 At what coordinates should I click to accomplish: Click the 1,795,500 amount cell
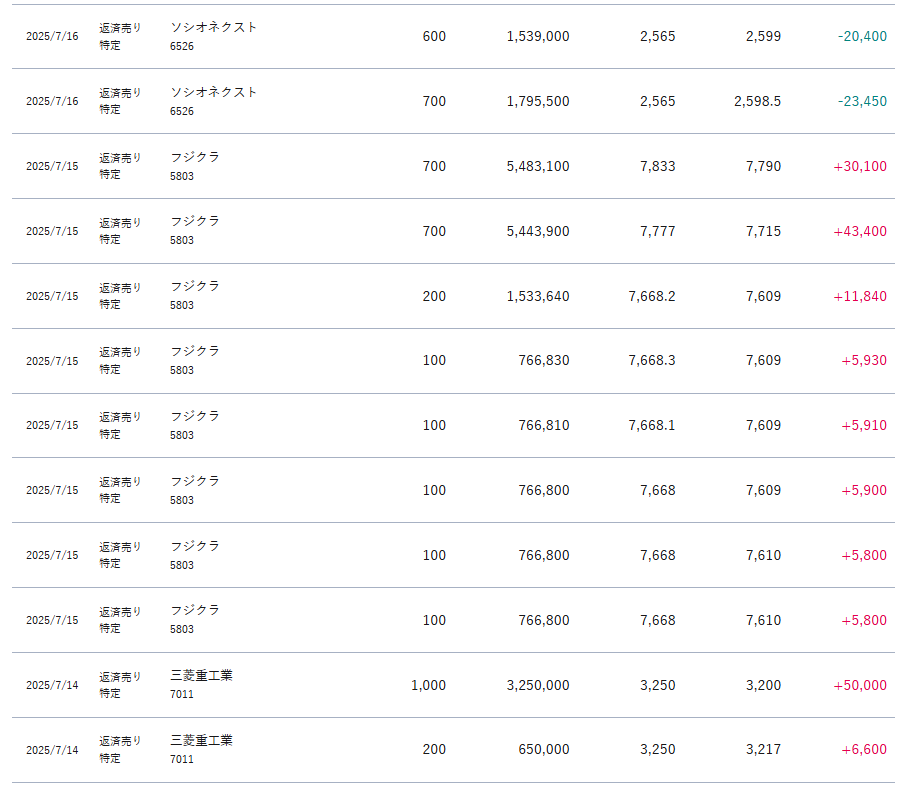tap(538, 101)
